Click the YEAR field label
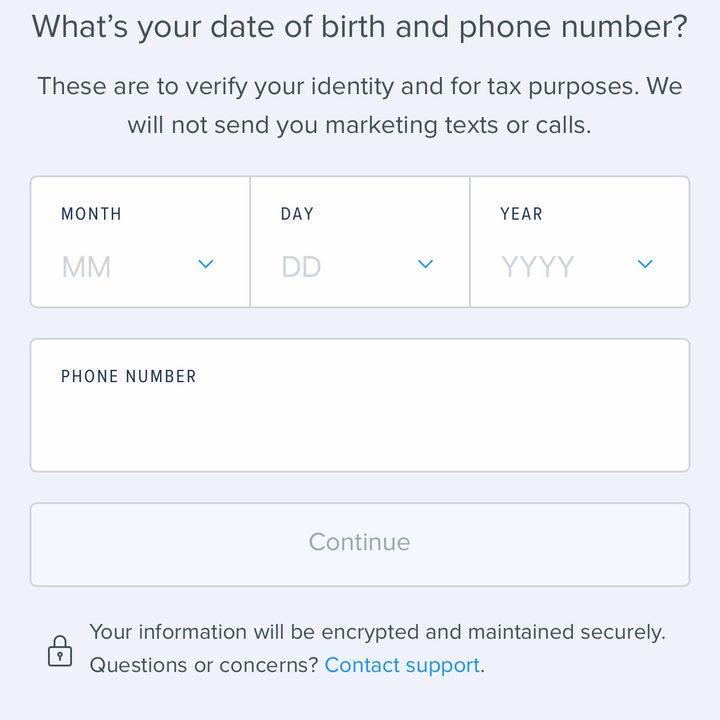This screenshot has height=720, width=720. (522, 214)
